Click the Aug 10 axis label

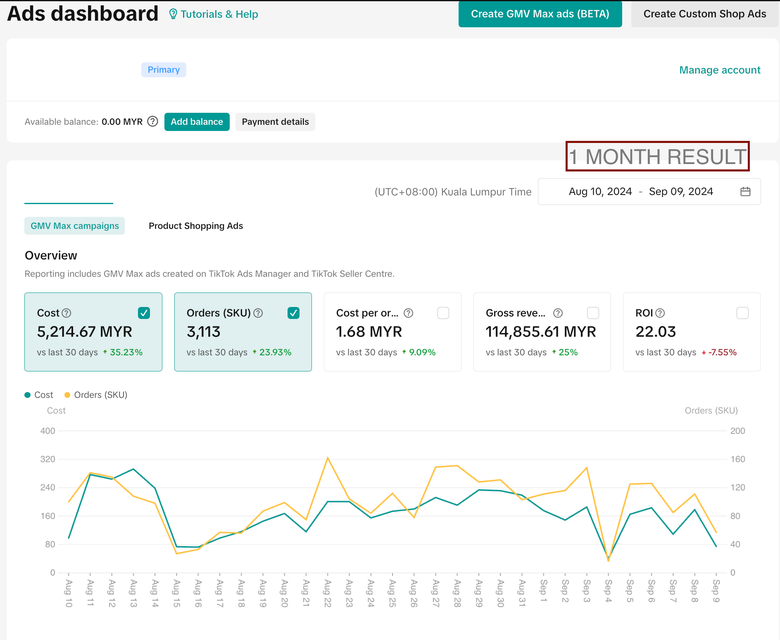[x=69, y=593]
